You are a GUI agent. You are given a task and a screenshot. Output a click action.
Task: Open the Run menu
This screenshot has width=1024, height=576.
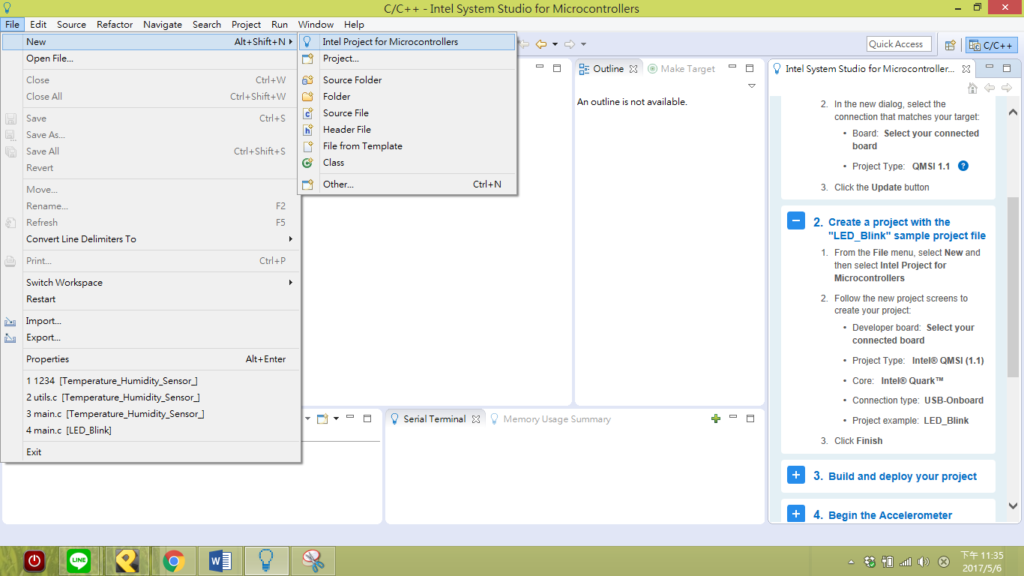(x=280, y=24)
